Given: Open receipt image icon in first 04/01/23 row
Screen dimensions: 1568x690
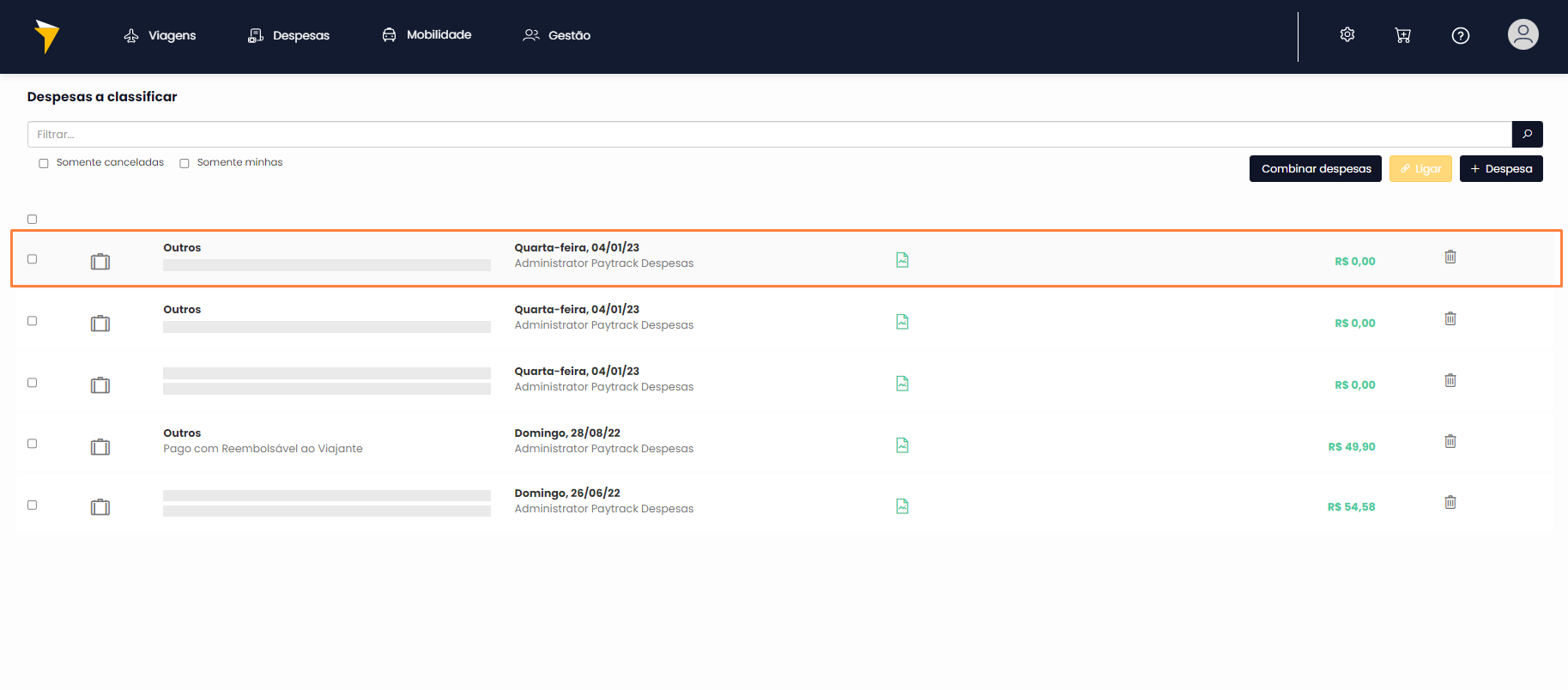Looking at the screenshot, I should pos(902,260).
